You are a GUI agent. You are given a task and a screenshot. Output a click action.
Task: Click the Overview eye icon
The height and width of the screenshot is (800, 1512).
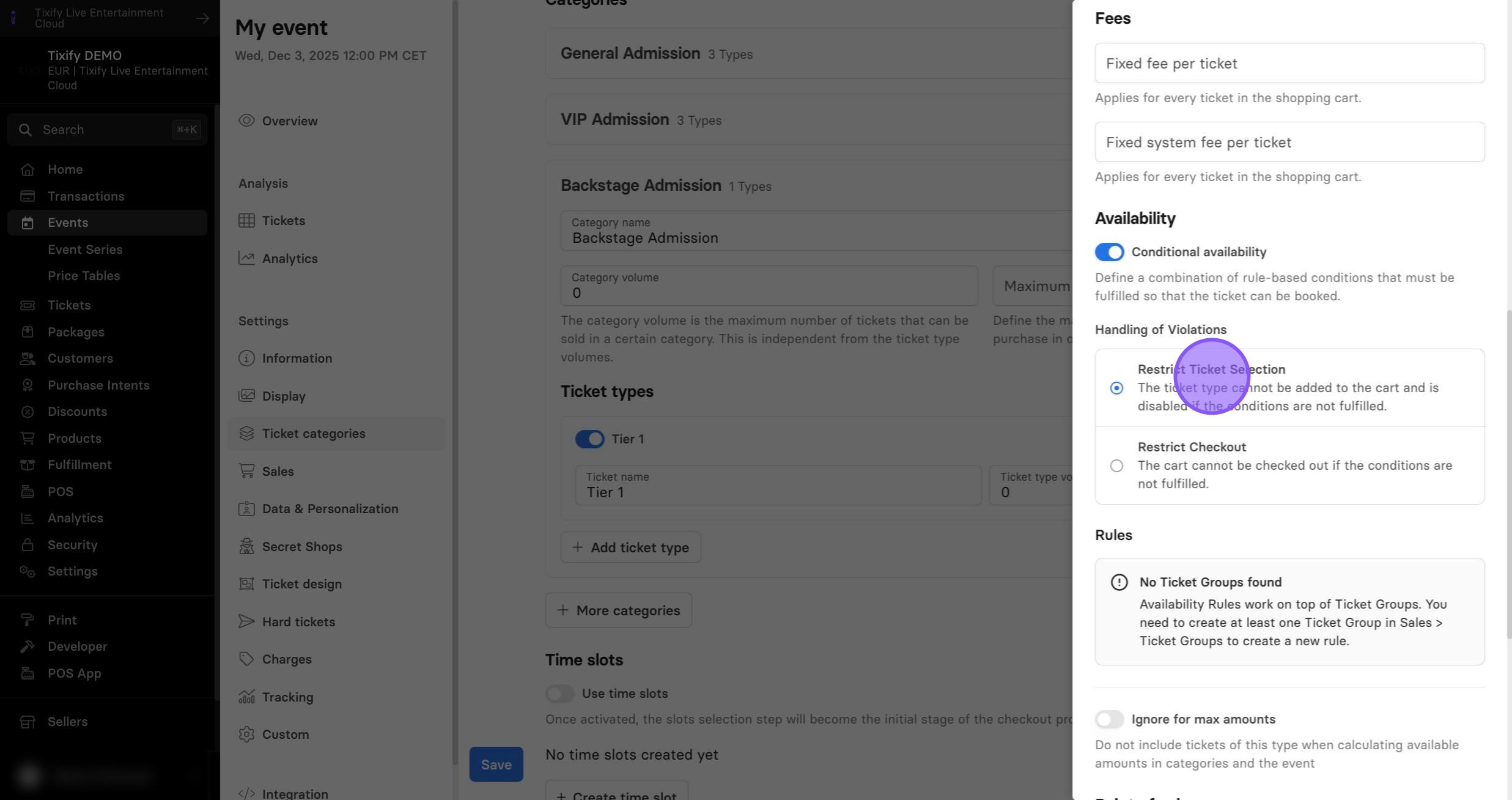coord(246,120)
